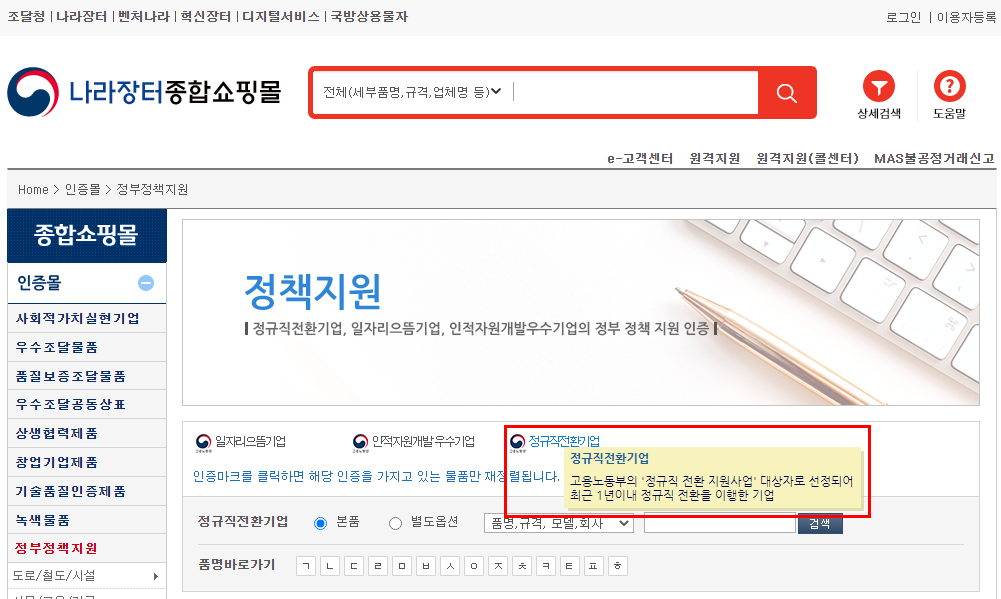Jump to product names starting ㅊ

coord(522,566)
